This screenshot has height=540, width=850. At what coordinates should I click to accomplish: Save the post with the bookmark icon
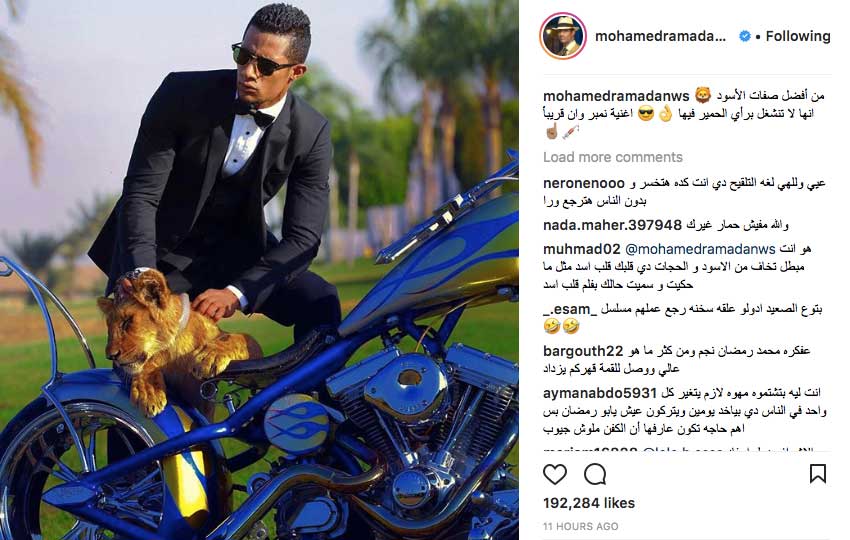(x=817, y=473)
